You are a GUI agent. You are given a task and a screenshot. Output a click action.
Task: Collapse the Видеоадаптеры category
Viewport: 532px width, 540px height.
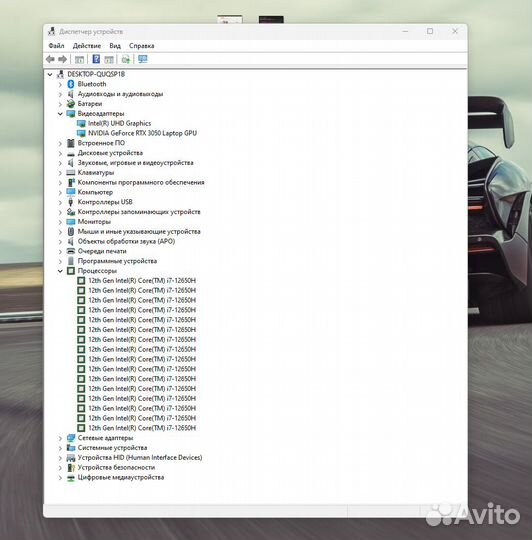(60, 114)
